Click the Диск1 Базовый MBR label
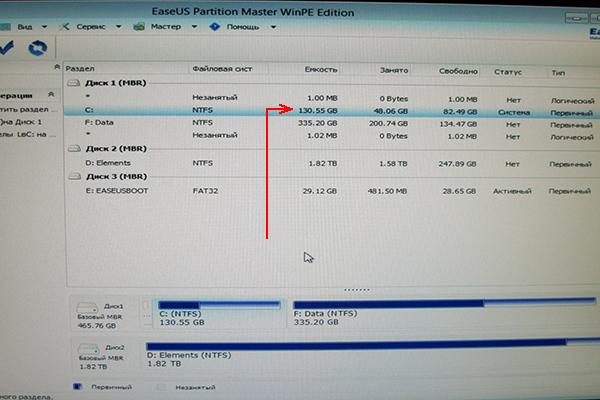 pyautogui.click(x=100, y=317)
